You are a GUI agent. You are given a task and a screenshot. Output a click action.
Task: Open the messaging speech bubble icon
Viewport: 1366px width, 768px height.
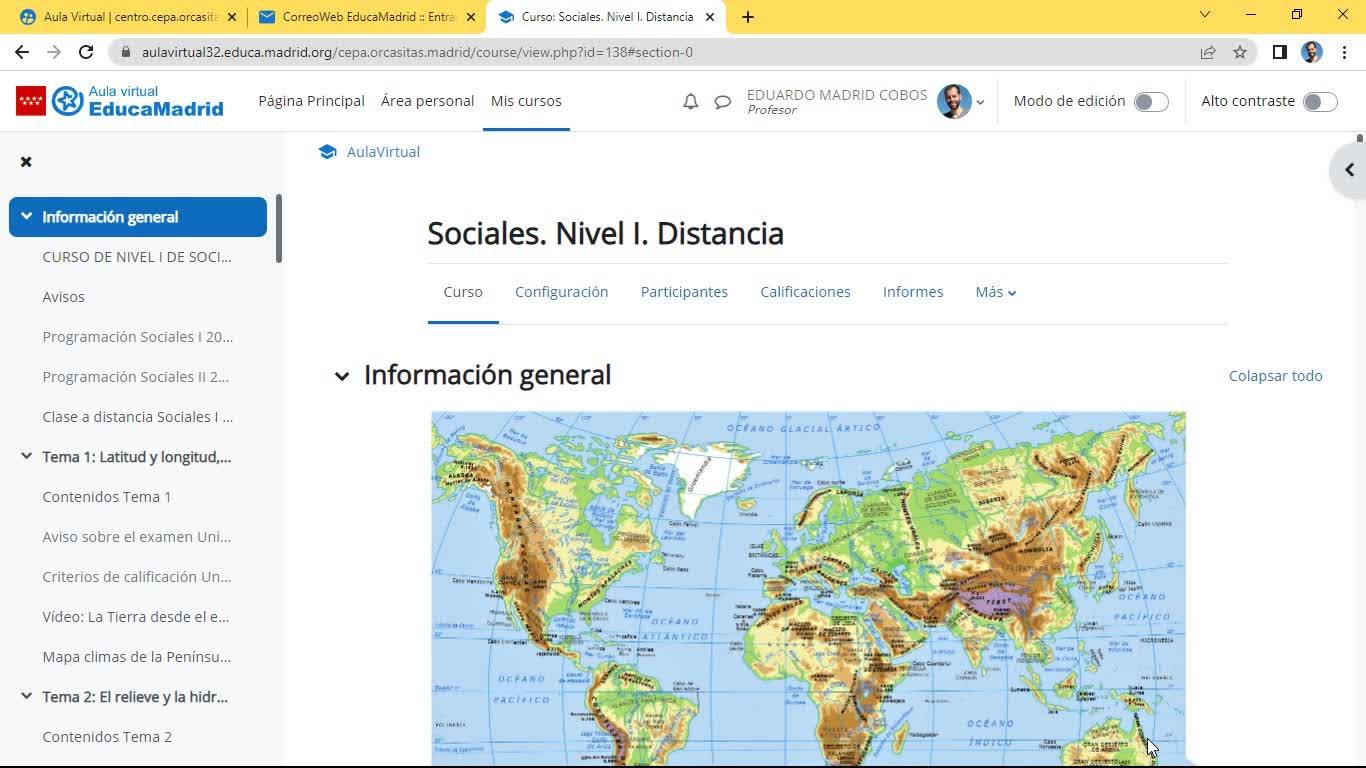click(x=722, y=101)
